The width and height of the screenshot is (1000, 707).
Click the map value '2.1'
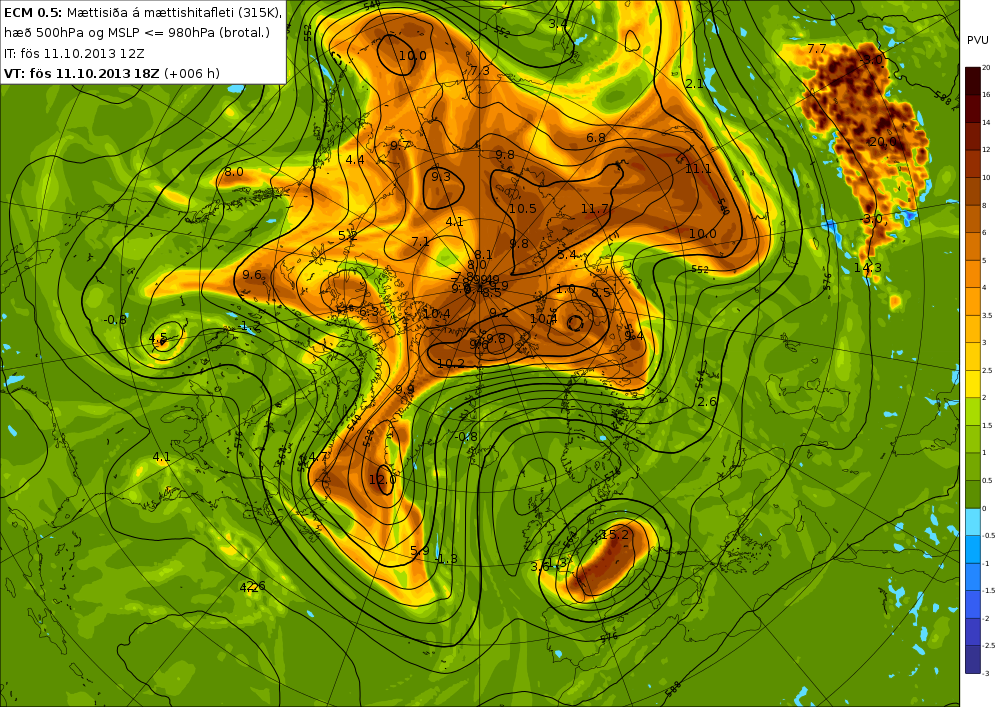click(x=695, y=84)
